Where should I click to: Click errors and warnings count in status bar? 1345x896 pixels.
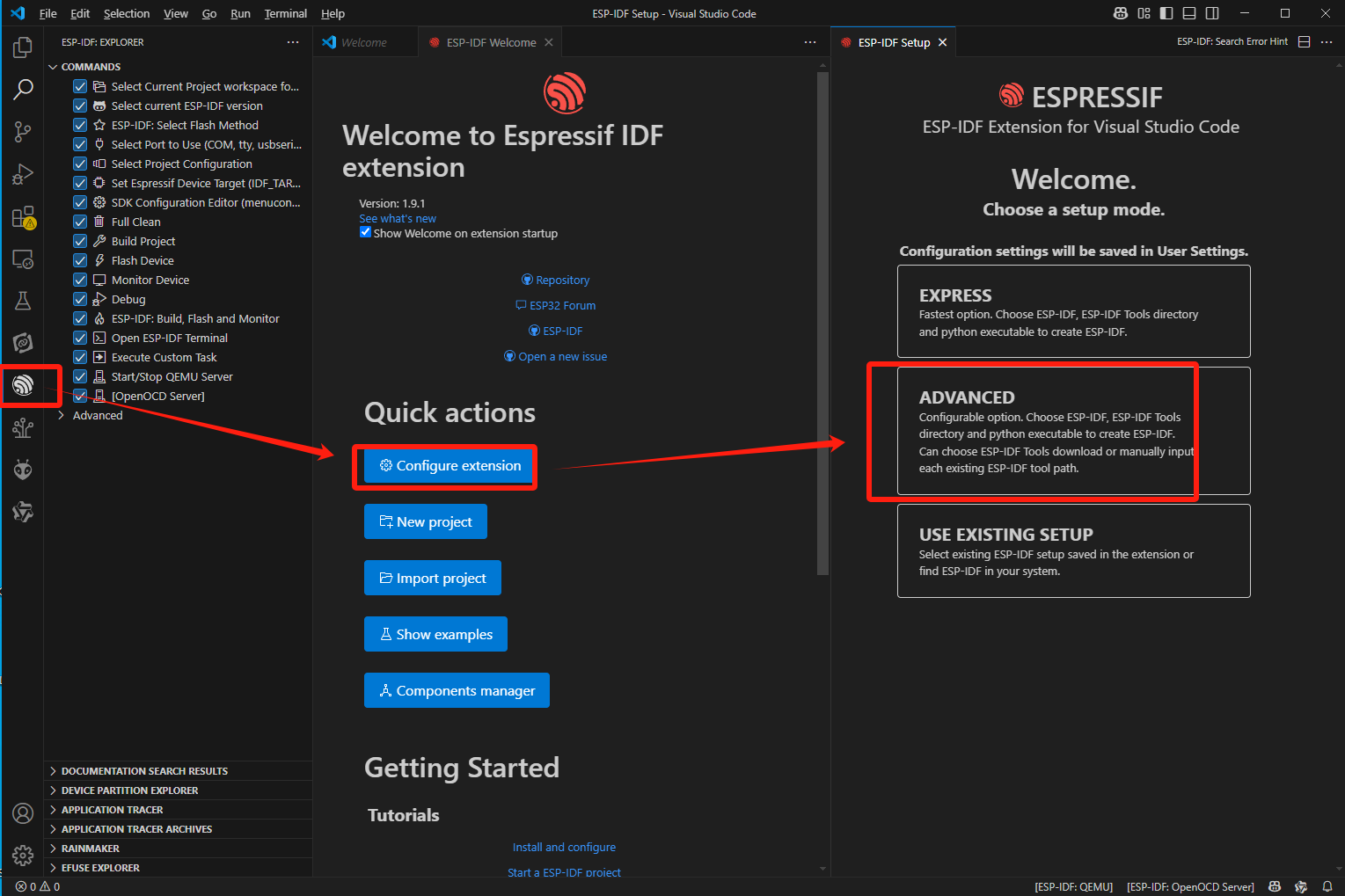(x=38, y=886)
